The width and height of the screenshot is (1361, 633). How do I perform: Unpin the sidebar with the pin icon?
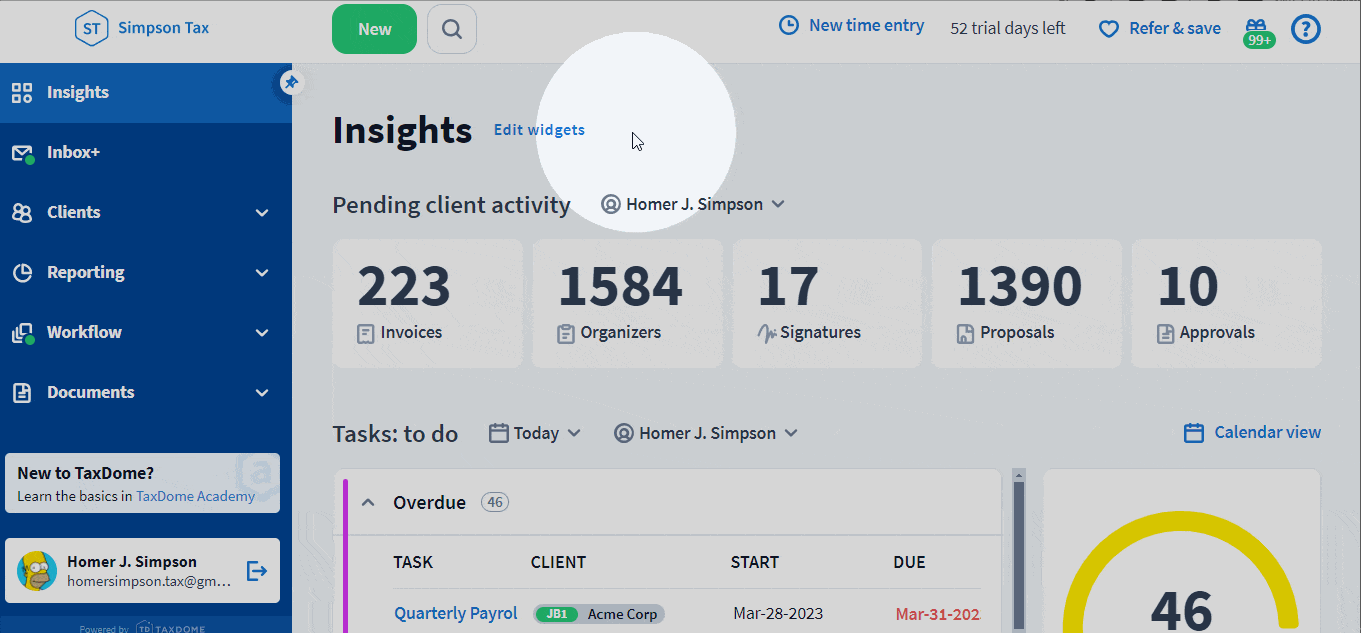[x=290, y=82]
